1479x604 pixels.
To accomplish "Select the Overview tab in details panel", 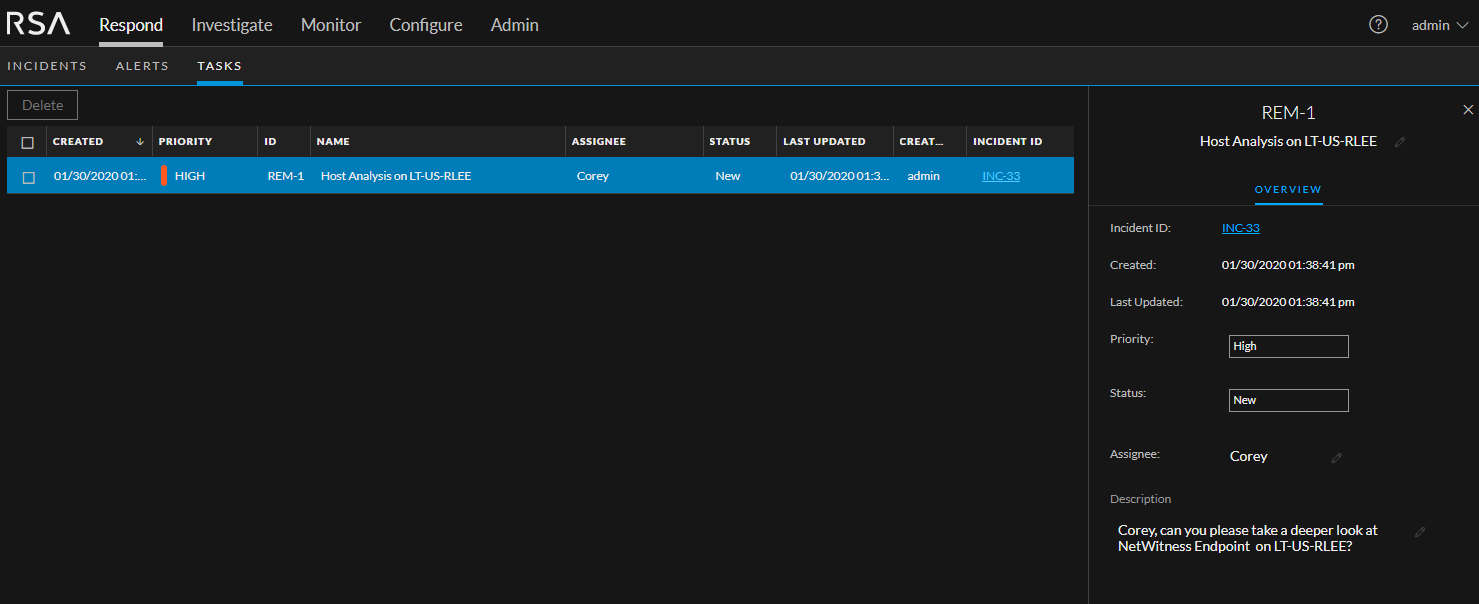I will click(x=1288, y=189).
